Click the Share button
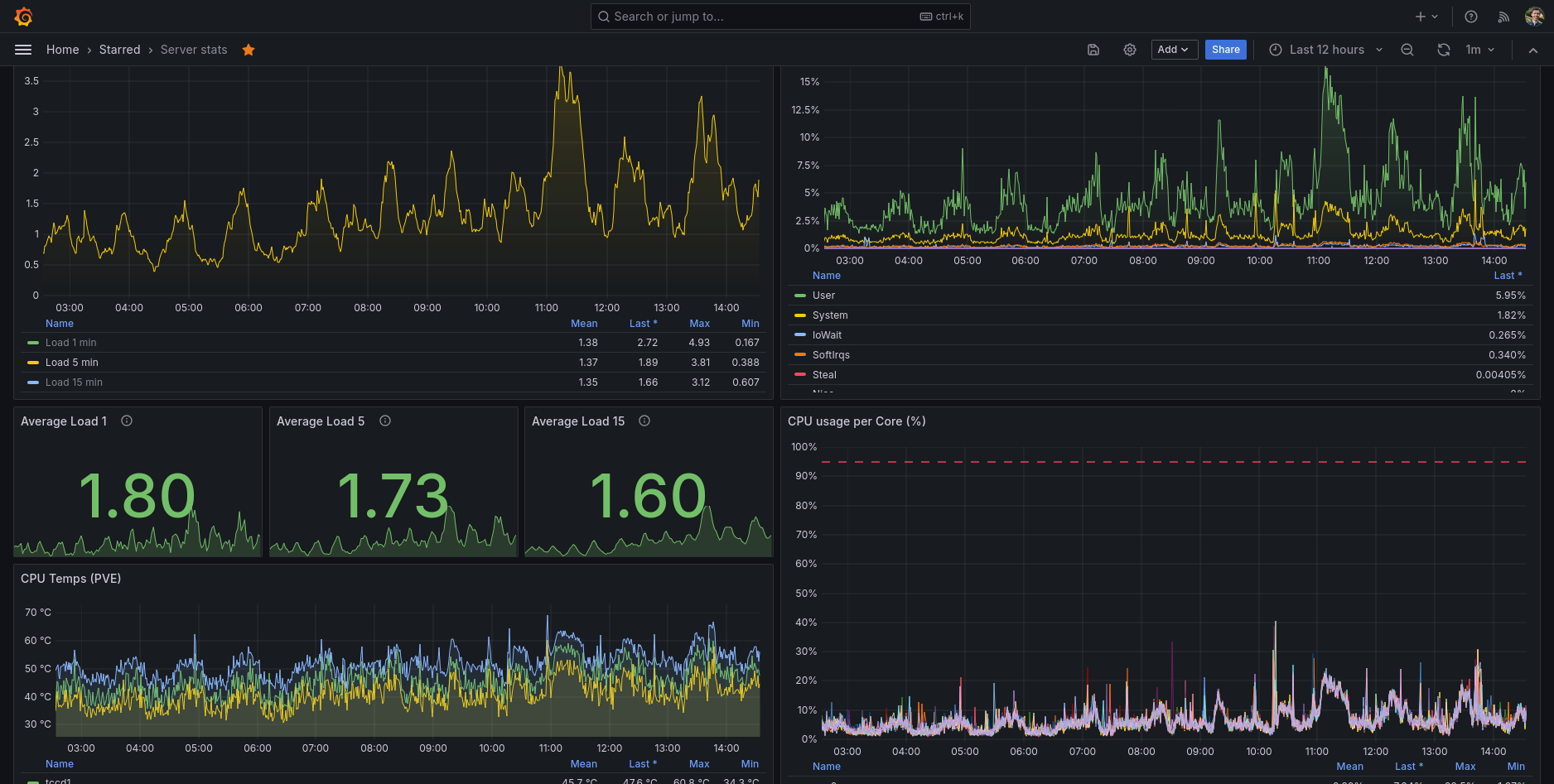The height and width of the screenshot is (784, 1554). pyautogui.click(x=1225, y=50)
